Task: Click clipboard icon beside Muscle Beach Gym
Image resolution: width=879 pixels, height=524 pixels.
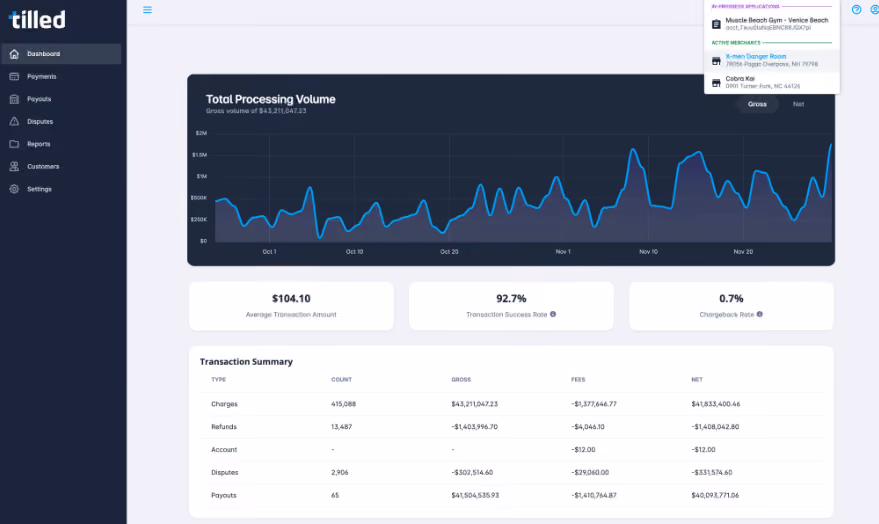Action: pyautogui.click(x=716, y=24)
